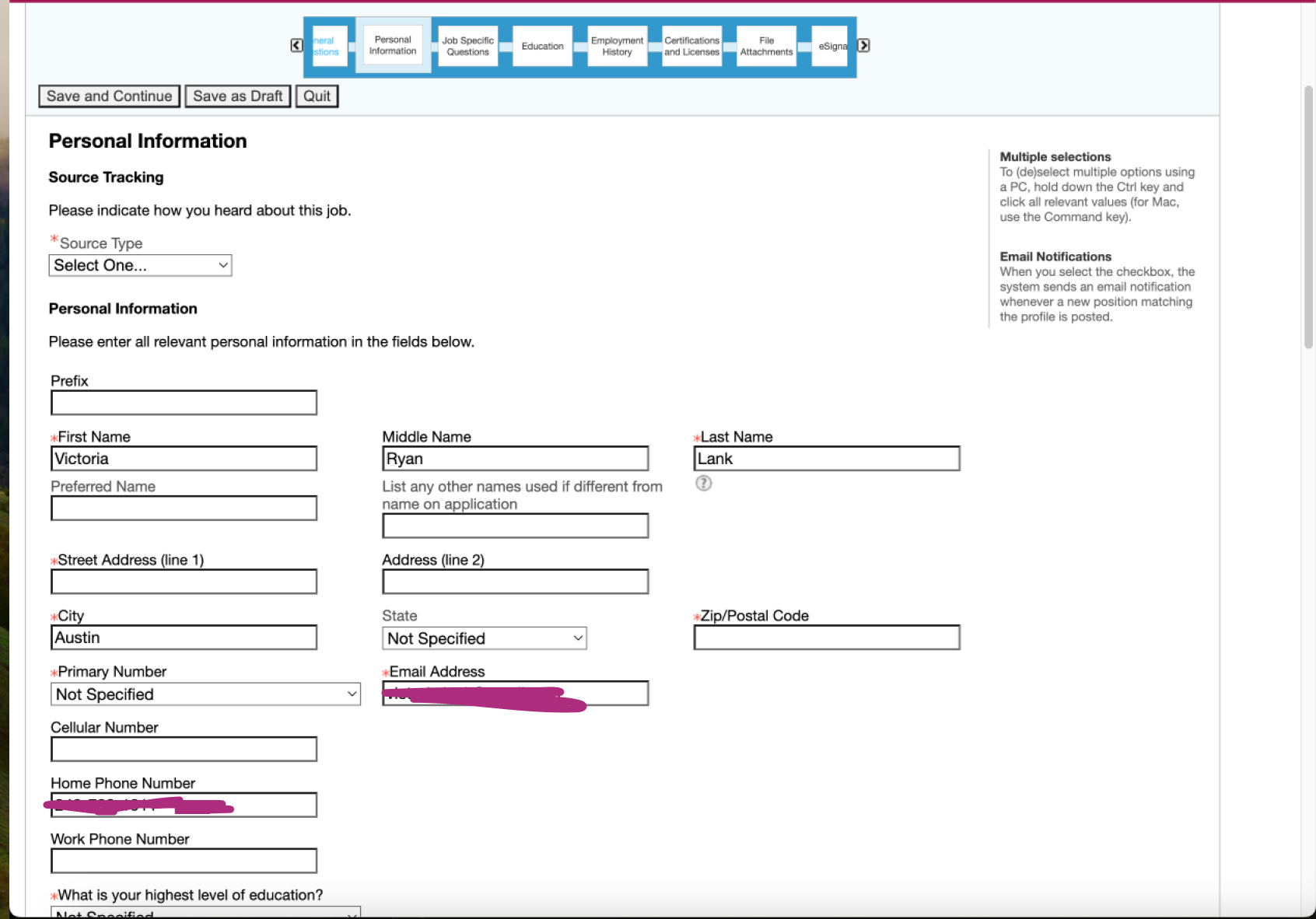
Task: Go to the General Questions step tab
Action: (330, 46)
